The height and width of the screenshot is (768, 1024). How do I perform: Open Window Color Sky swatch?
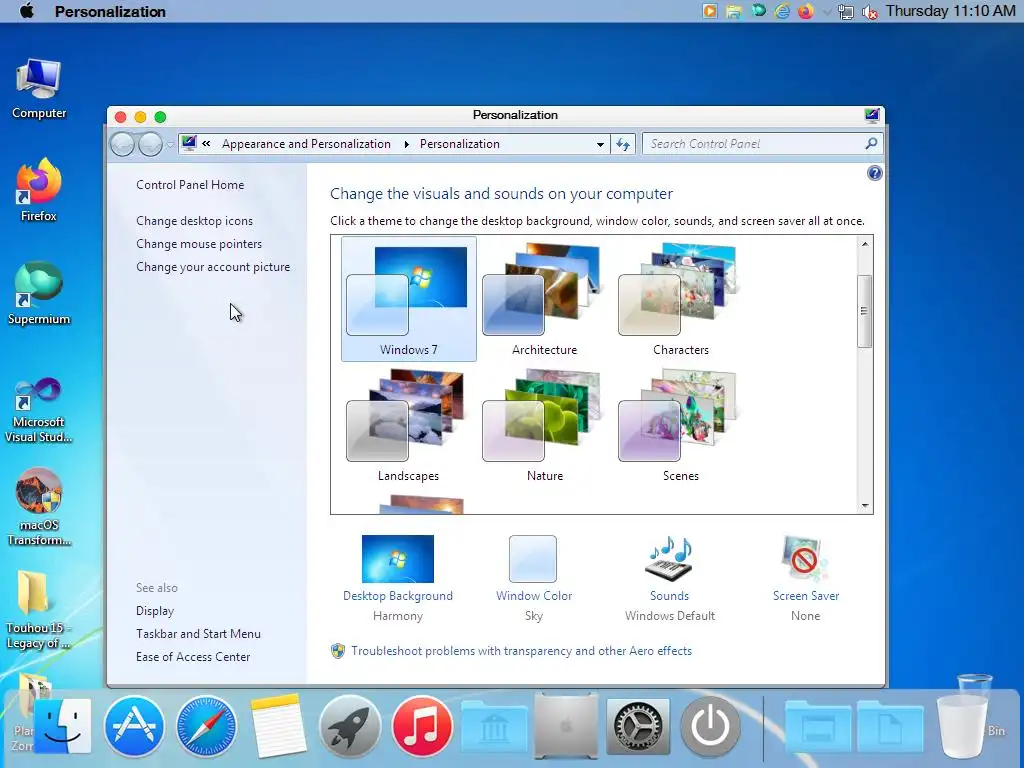tap(534, 579)
